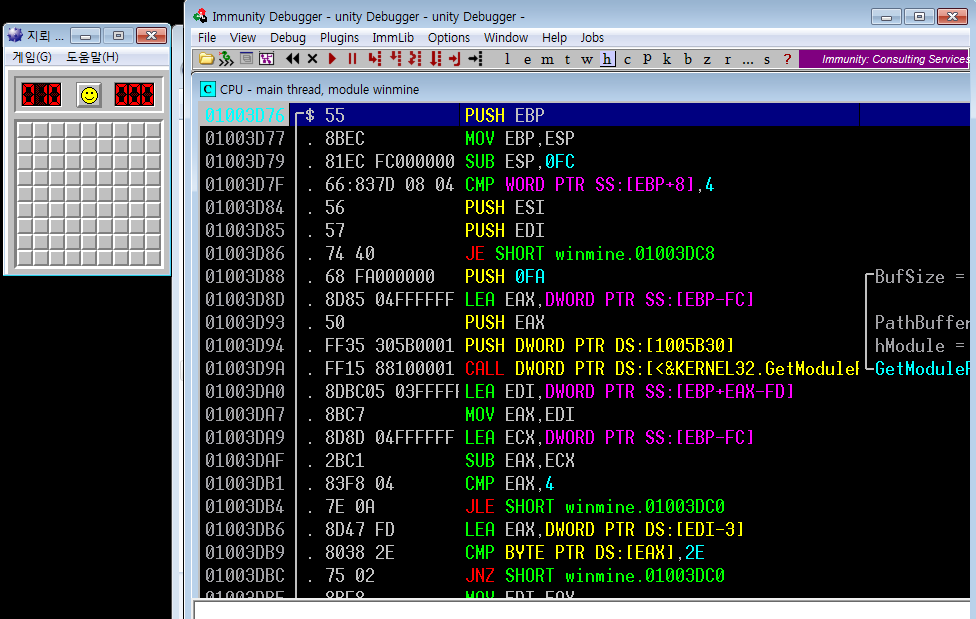Click the Trace into toolbar icon

tap(415, 59)
